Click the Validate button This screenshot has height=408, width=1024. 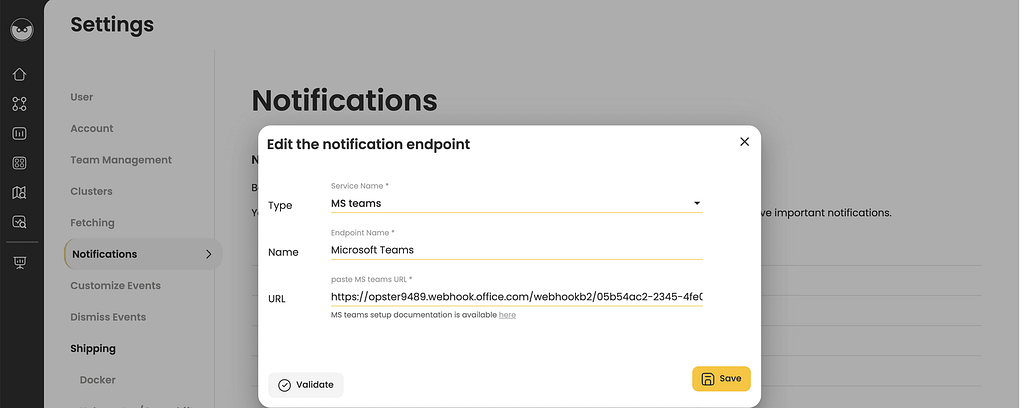306,385
